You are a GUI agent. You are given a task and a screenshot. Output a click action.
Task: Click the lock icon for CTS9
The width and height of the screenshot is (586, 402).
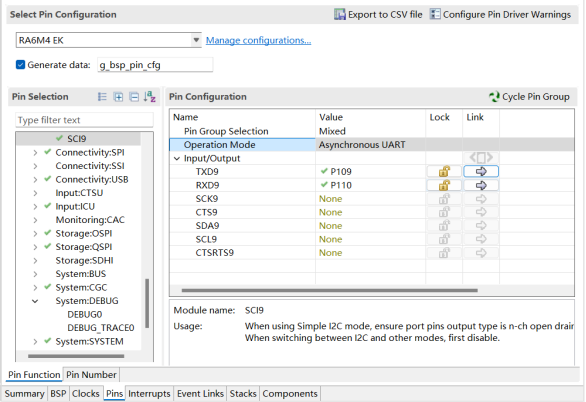pyautogui.click(x=444, y=212)
